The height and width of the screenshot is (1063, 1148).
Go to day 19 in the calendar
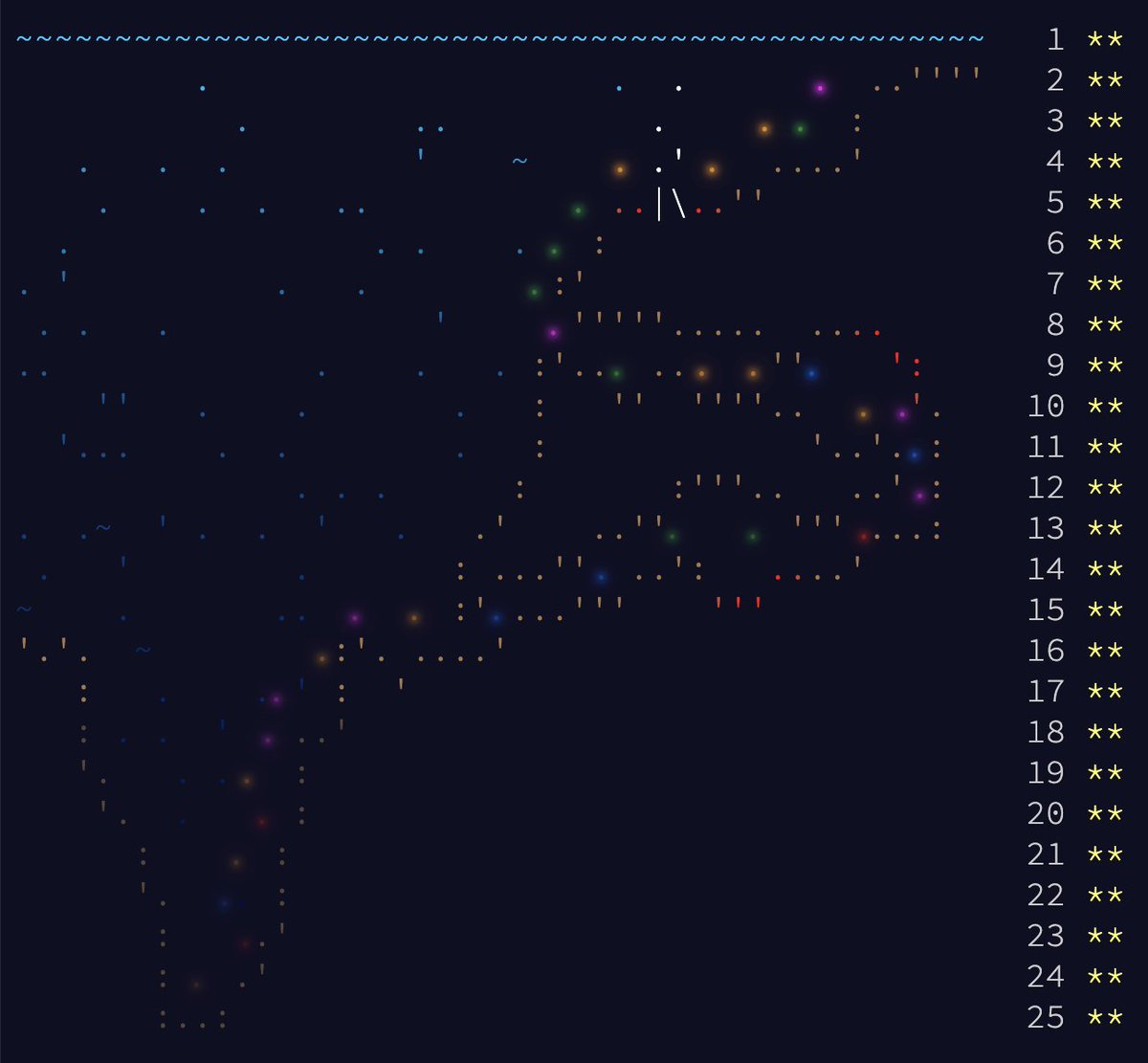point(1046,772)
